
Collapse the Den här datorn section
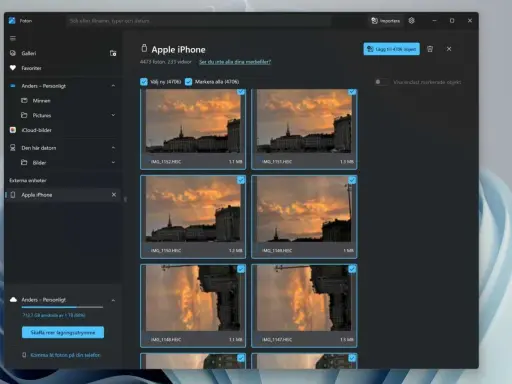click(x=113, y=148)
